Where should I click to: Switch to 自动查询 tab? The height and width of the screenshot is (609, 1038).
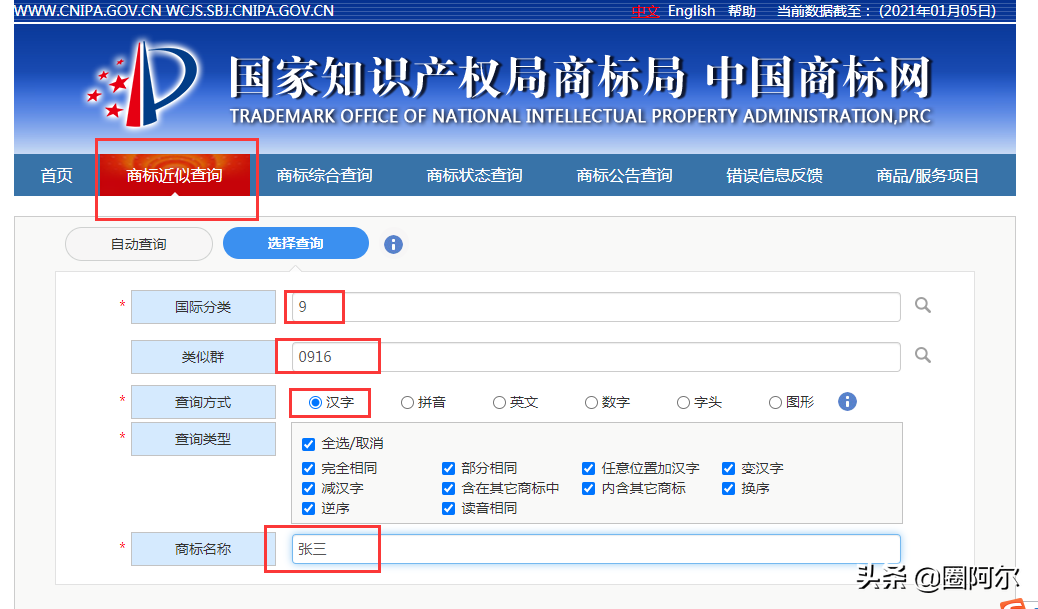coord(139,244)
